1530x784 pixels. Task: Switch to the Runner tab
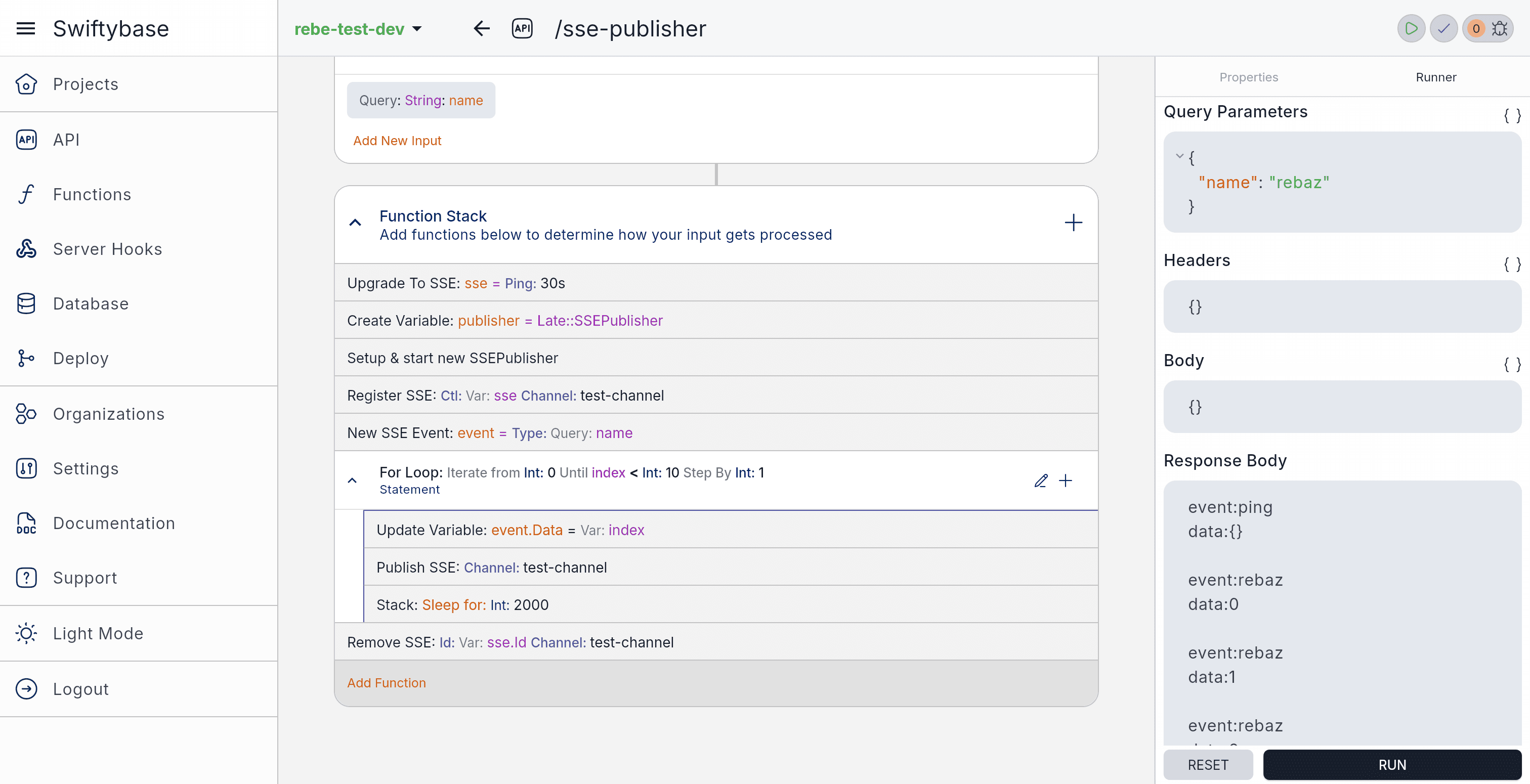[x=1435, y=77]
